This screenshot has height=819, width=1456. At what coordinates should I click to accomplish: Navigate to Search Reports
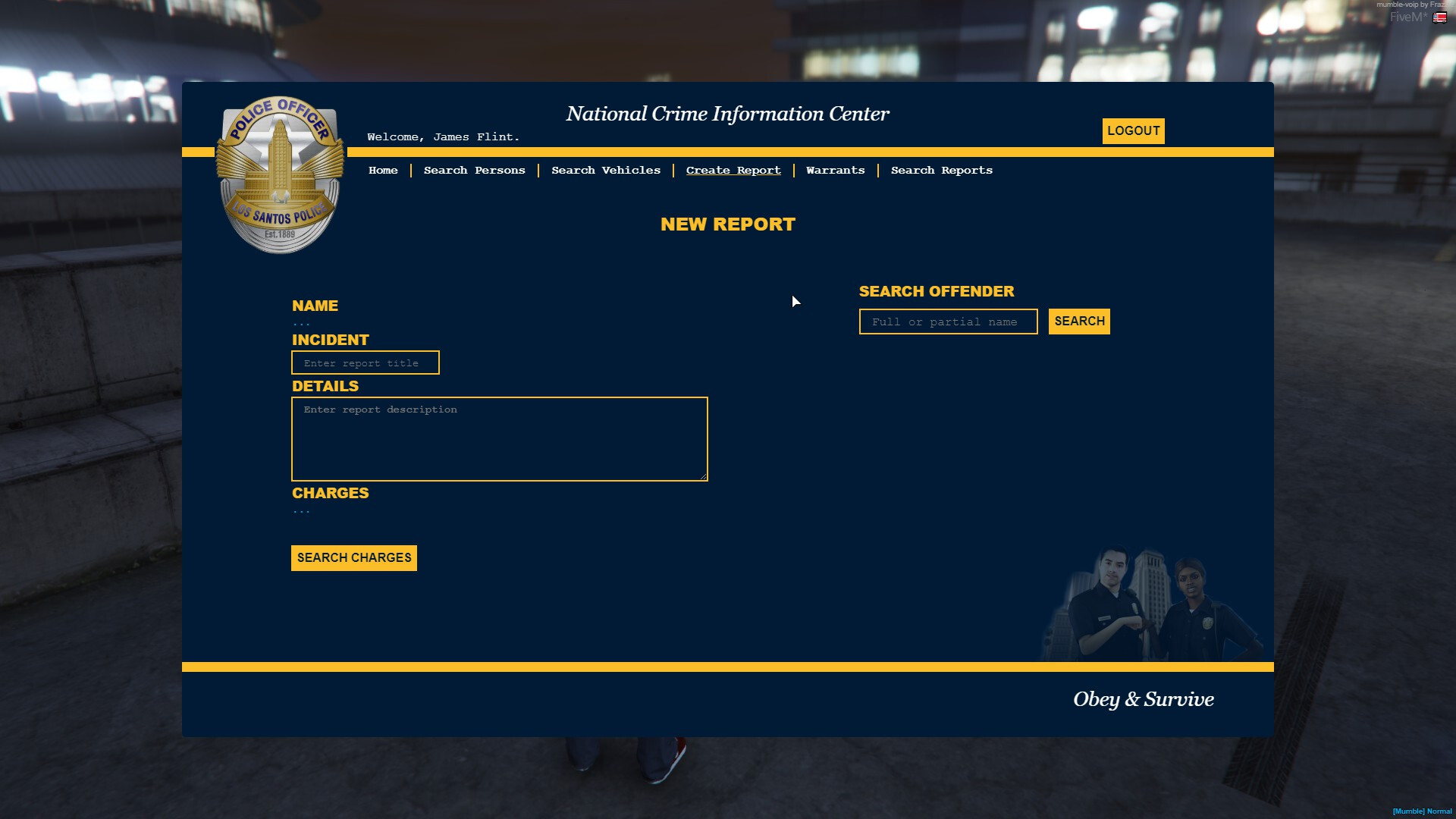[x=941, y=171]
